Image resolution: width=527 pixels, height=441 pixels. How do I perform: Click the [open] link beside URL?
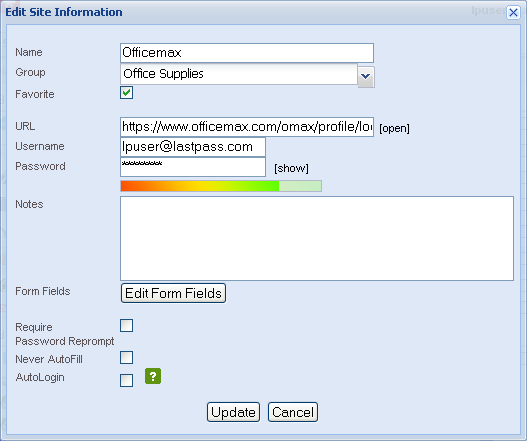tap(394, 128)
